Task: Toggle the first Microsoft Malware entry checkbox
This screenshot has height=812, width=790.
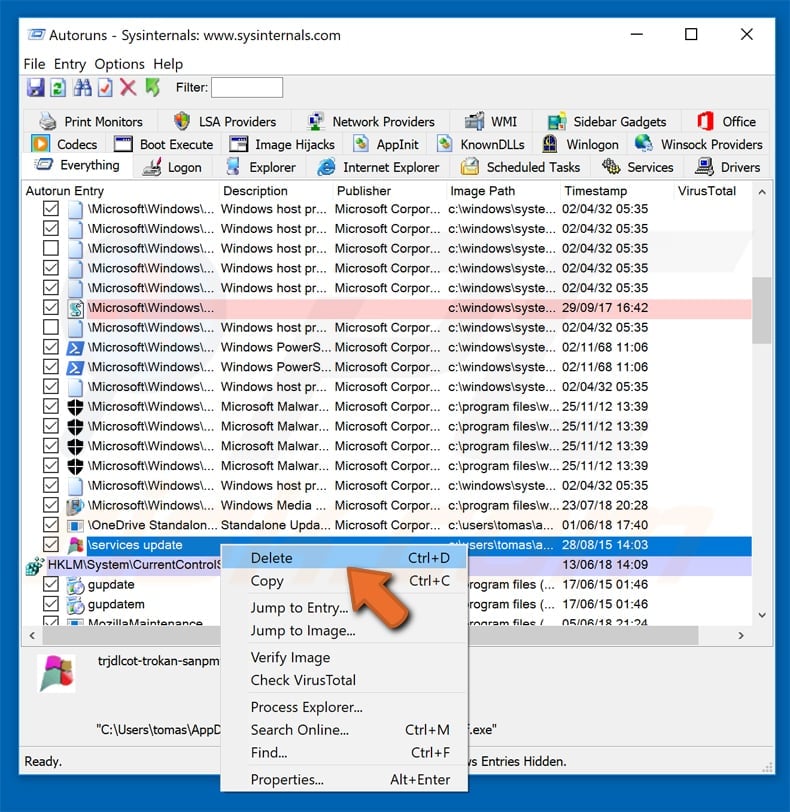Action: point(51,407)
